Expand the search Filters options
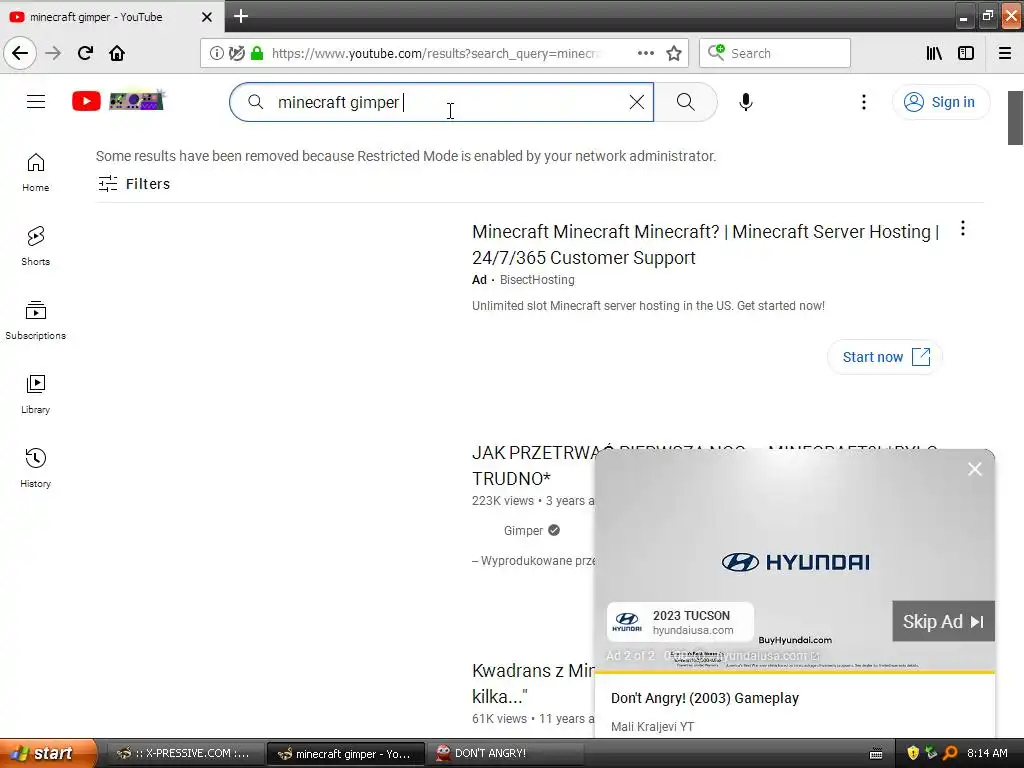The height and width of the screenshot is (768, 1024). tap(135, 184)
